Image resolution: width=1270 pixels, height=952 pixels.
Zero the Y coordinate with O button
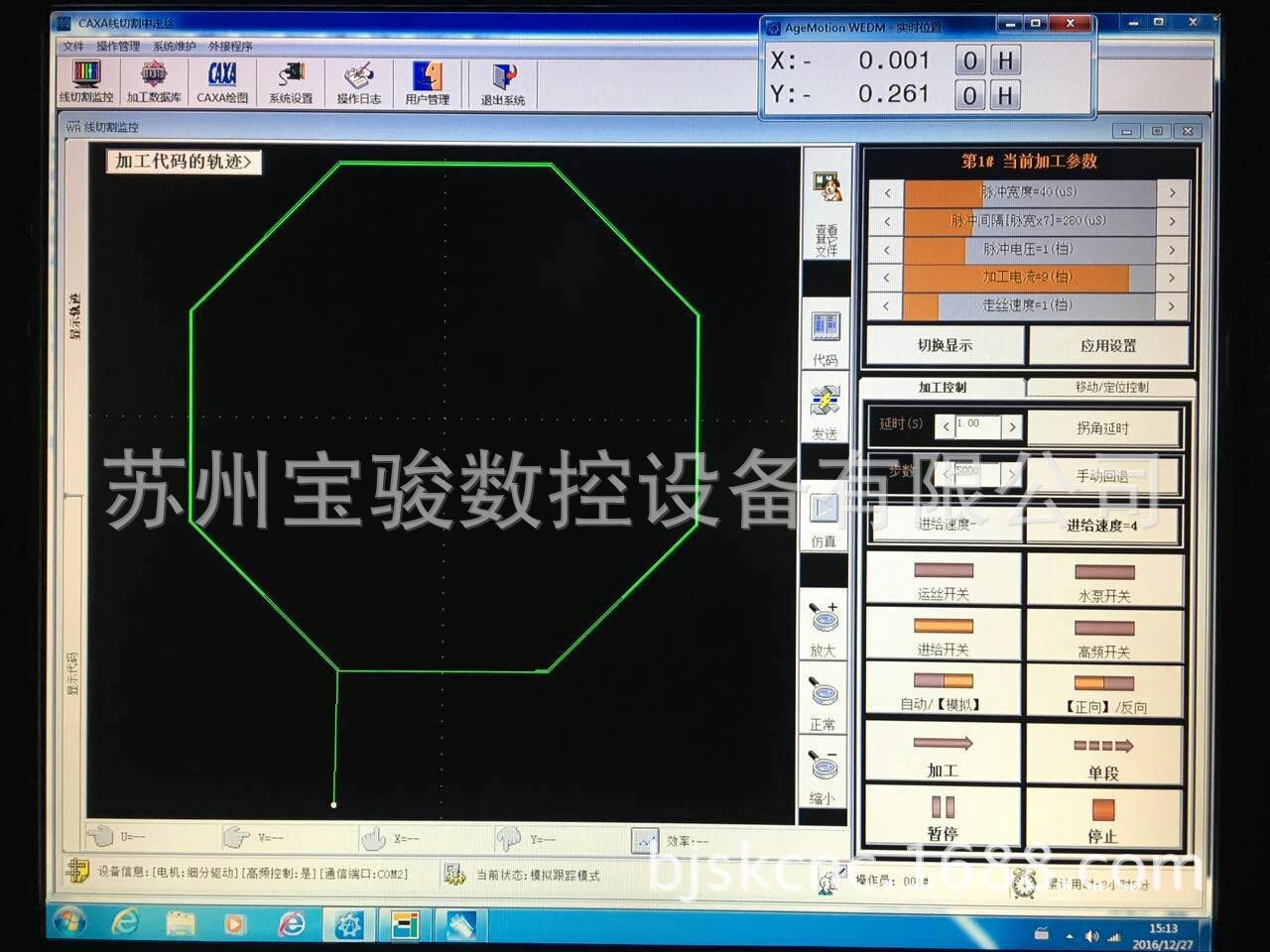(x=970, y=95)
